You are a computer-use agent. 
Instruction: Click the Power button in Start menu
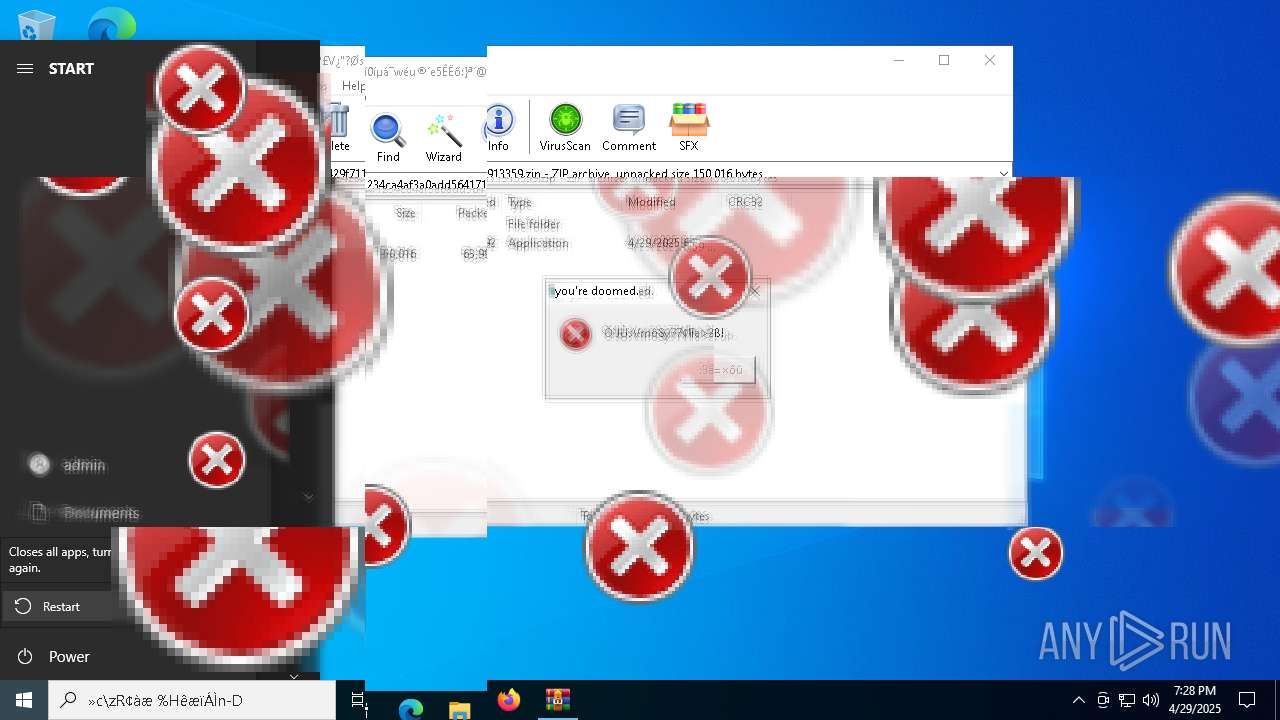pos(55,656)
